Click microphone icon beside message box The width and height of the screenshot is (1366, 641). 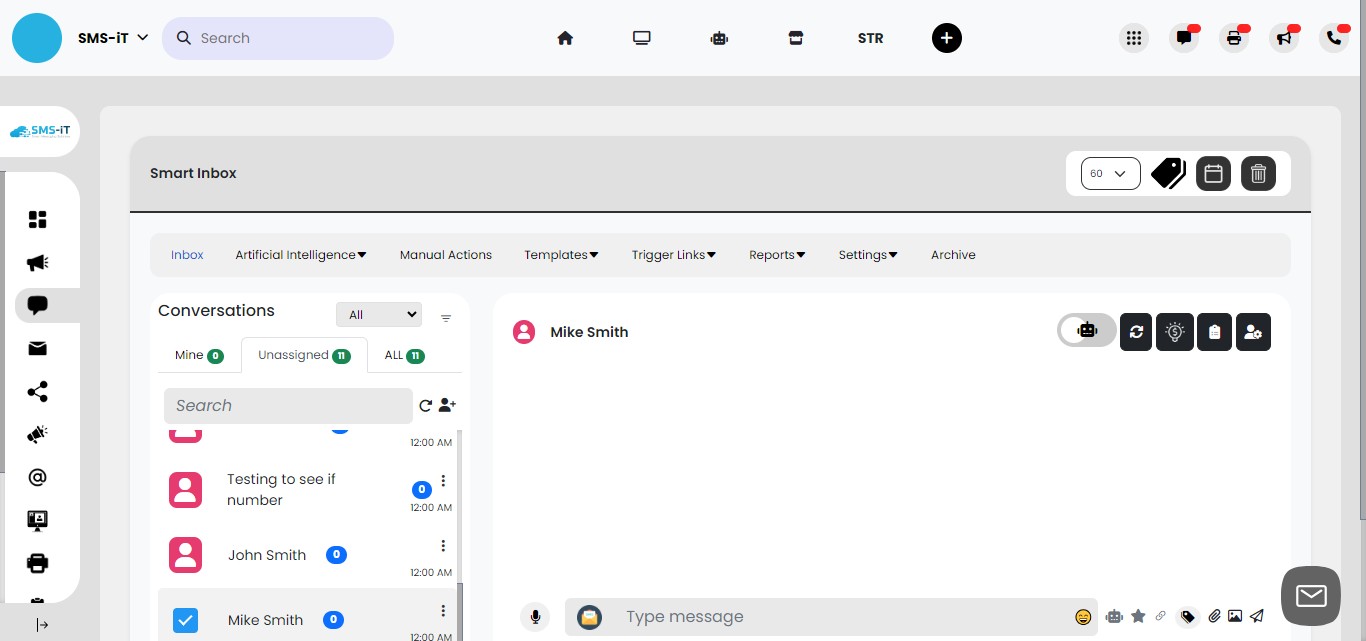point(535,617)
